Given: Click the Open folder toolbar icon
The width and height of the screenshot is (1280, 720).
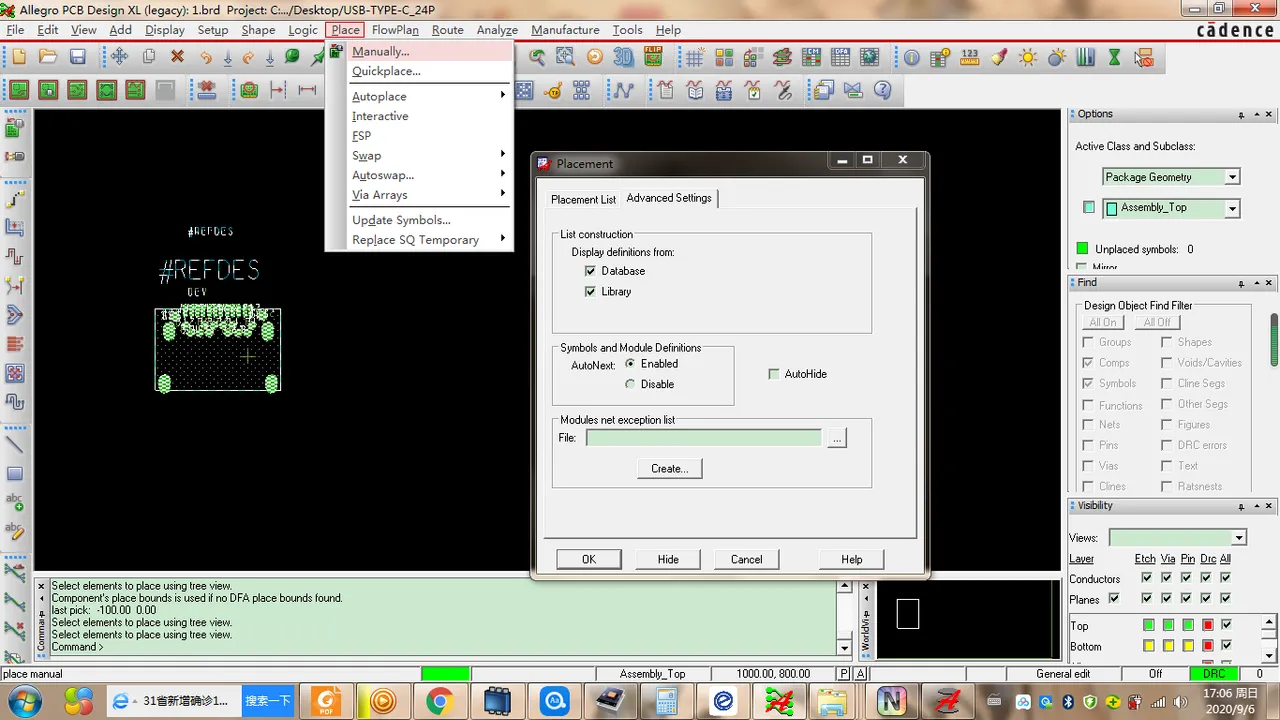Looking at the screenshot, I should pos(48,57).
